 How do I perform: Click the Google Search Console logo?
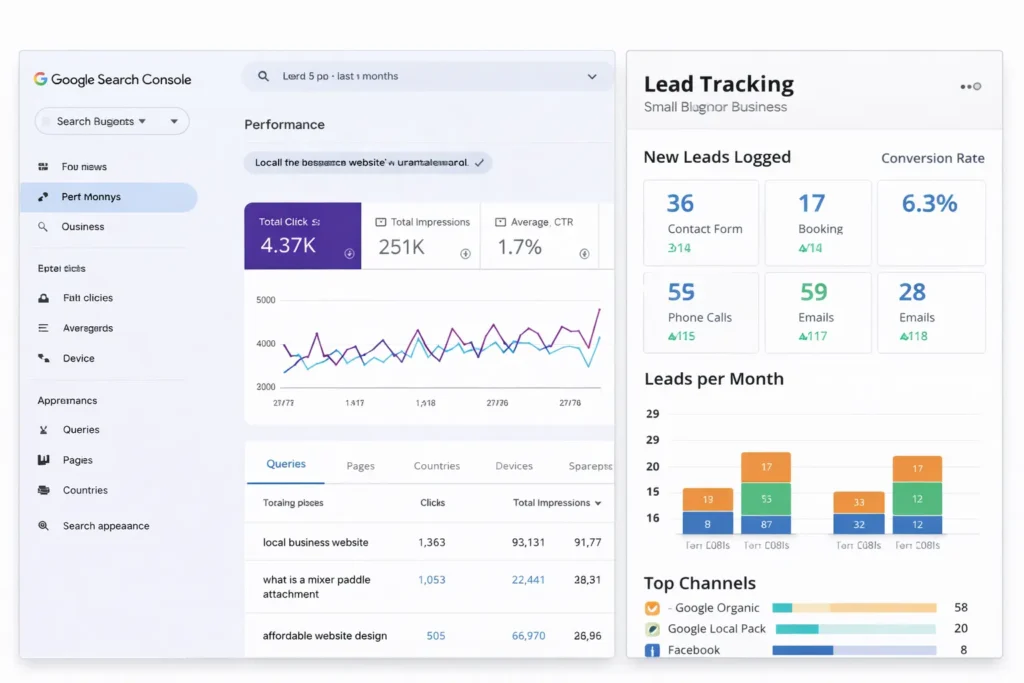click(112, 79)
